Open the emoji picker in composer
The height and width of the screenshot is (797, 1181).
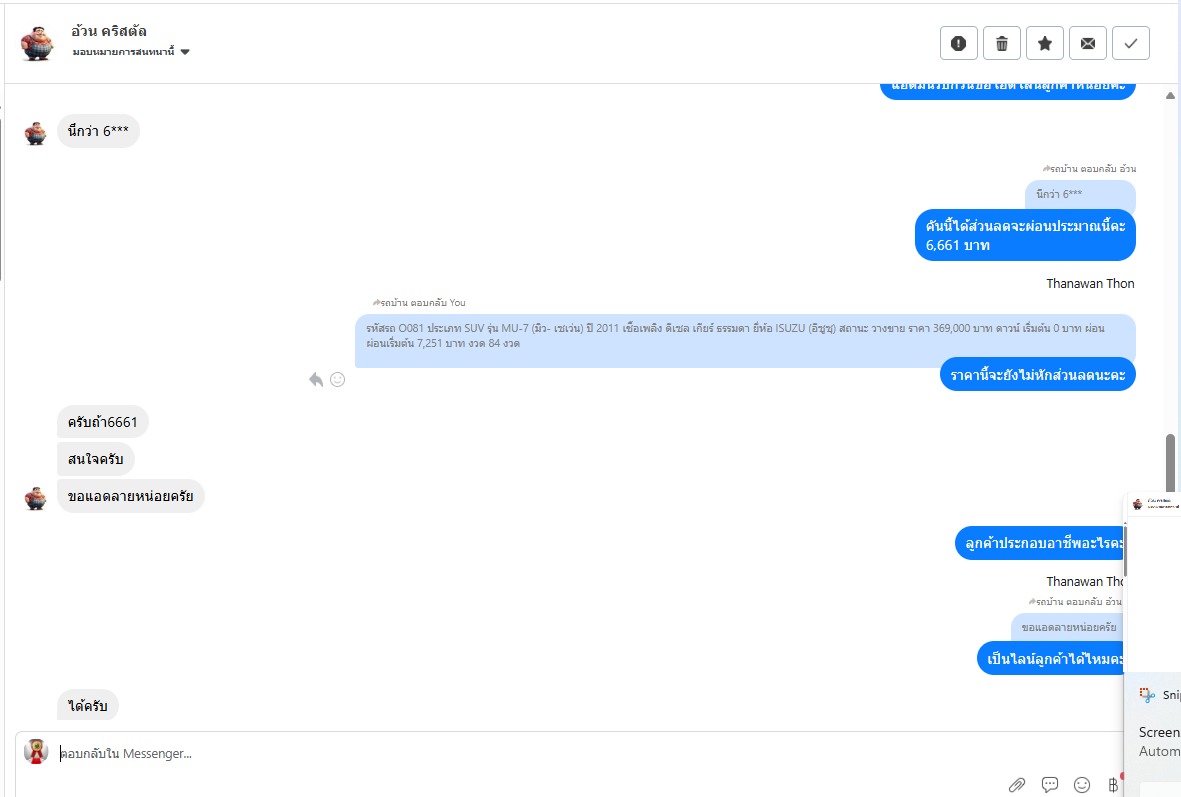pyautogui.click(x=1082, y=785)
